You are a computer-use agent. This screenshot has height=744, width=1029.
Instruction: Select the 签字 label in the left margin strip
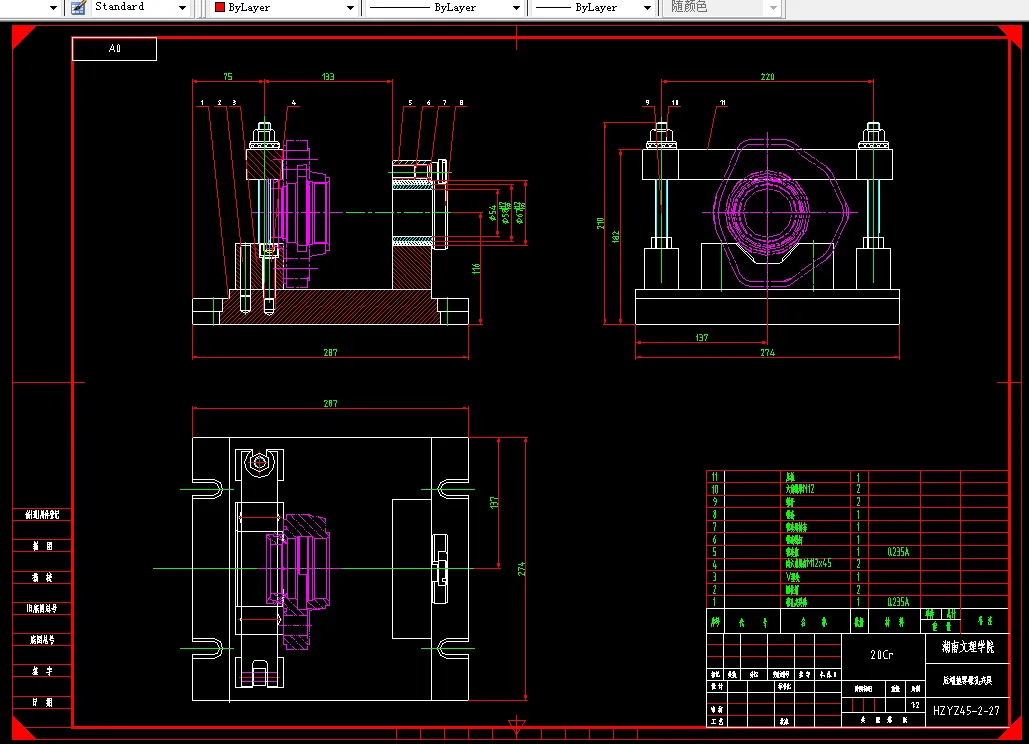coord(42,671)
